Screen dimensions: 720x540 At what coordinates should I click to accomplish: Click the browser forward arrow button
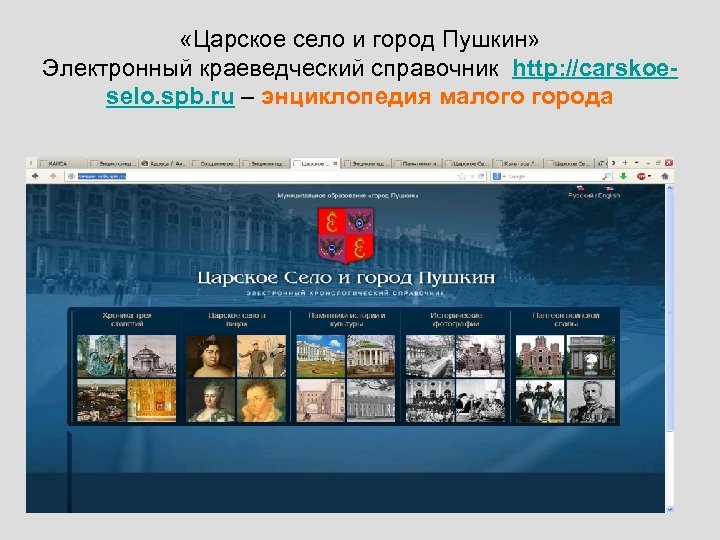pyautogui.click(x=52, y=176)
